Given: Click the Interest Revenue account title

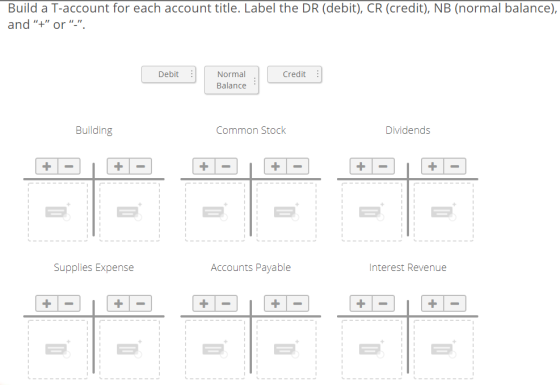Looking at the screenshot, I should click(408, 268).
